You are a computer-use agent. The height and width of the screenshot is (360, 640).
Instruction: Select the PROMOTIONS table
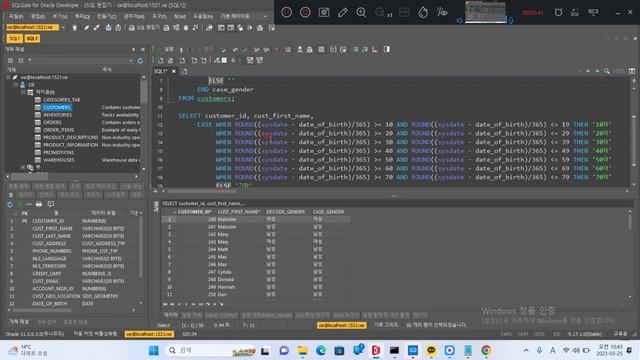click(x=59, y=152)
